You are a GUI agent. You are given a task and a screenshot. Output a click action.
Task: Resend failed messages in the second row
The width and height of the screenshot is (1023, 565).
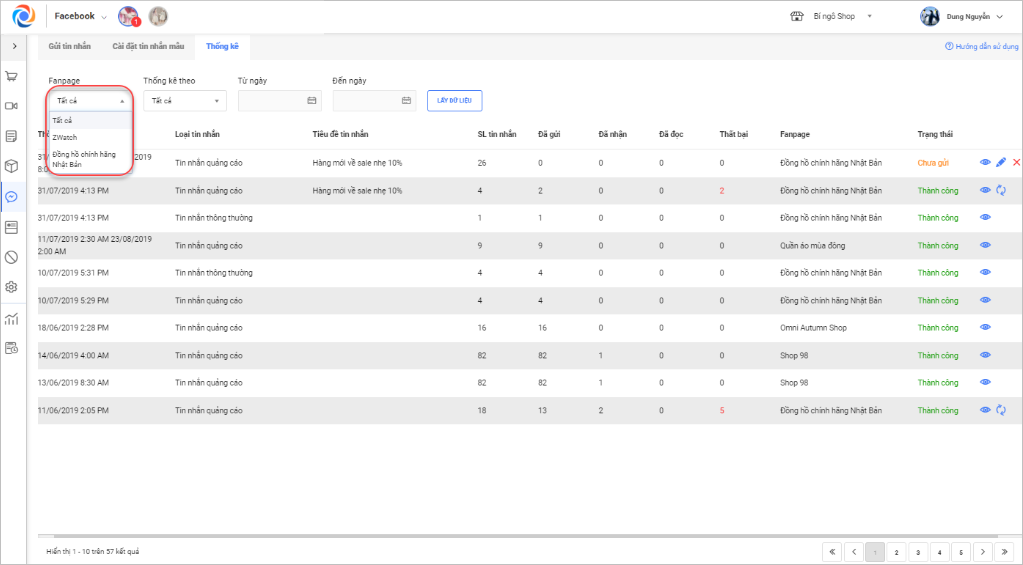coord(1001,190)
